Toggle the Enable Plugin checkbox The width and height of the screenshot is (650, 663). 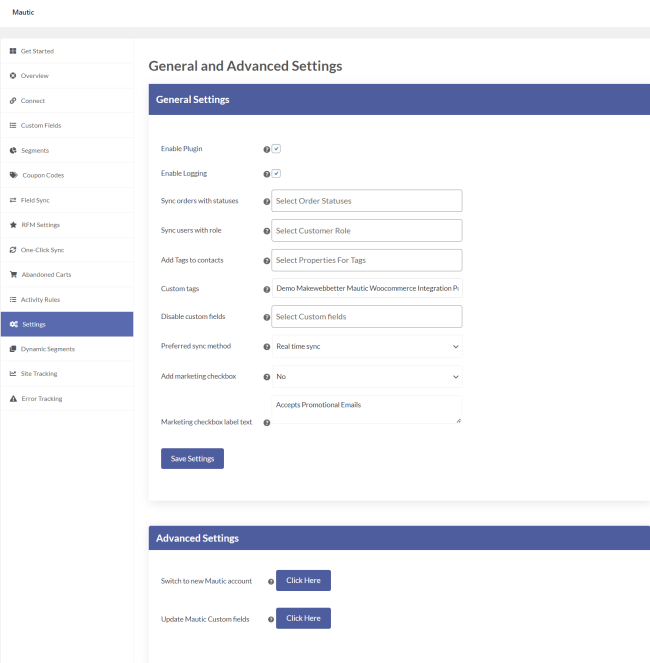click(276, 149)
